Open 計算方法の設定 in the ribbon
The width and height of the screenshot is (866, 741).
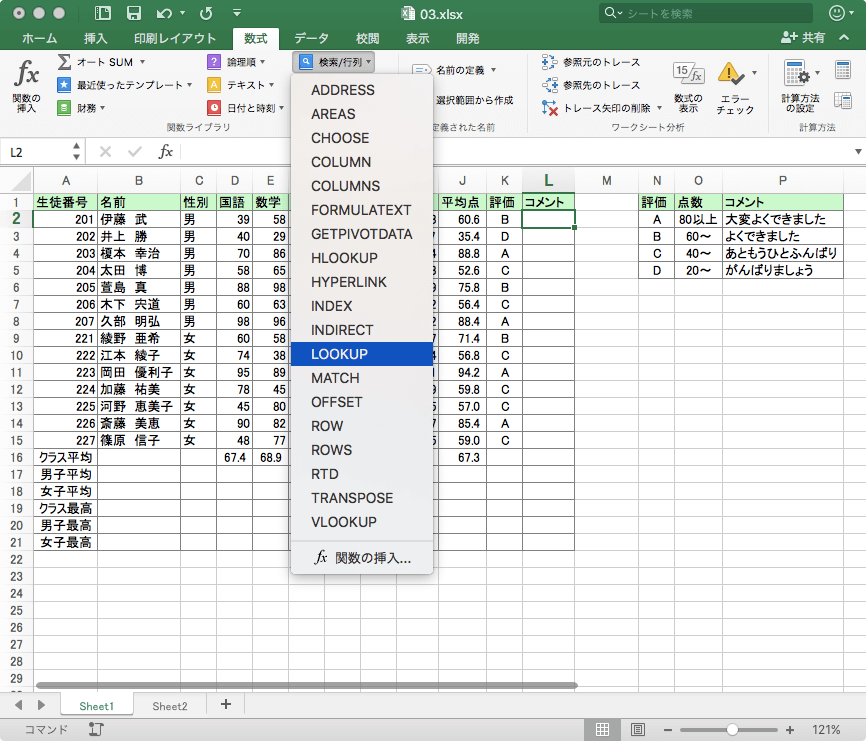(797, 85)
